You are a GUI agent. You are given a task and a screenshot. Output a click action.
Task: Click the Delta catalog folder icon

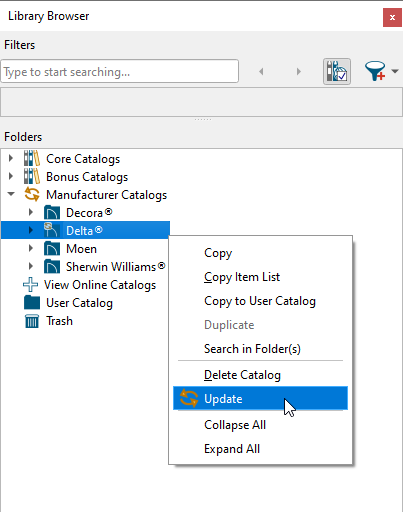(x=52, y=230)
